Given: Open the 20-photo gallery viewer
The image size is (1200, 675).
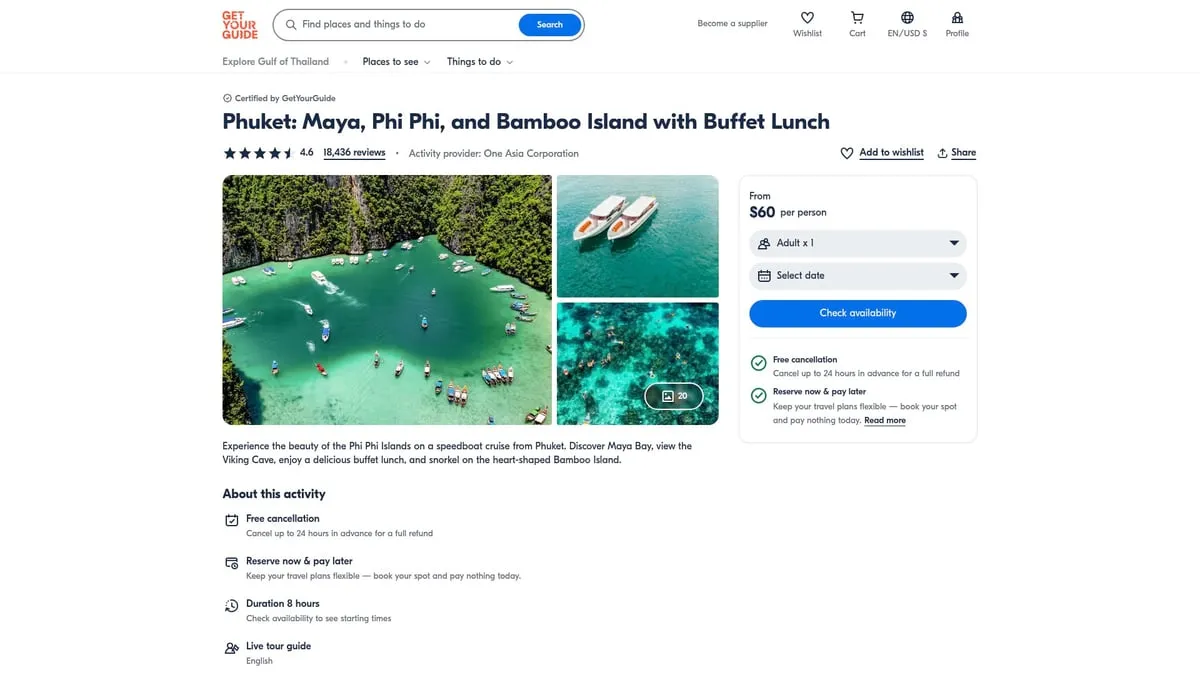Looking at the screenshot, I should coord(674,396).
